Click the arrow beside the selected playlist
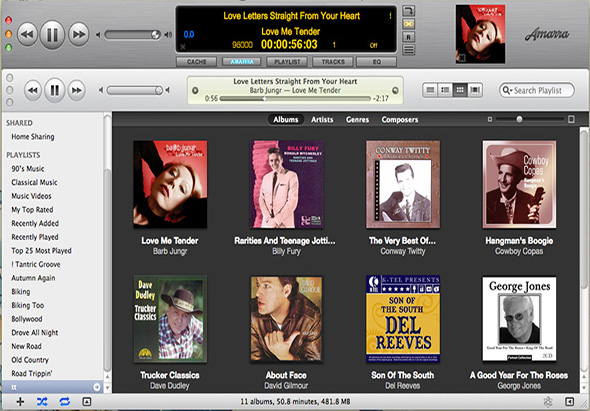The image size is (590, 411). pos(97,387)
